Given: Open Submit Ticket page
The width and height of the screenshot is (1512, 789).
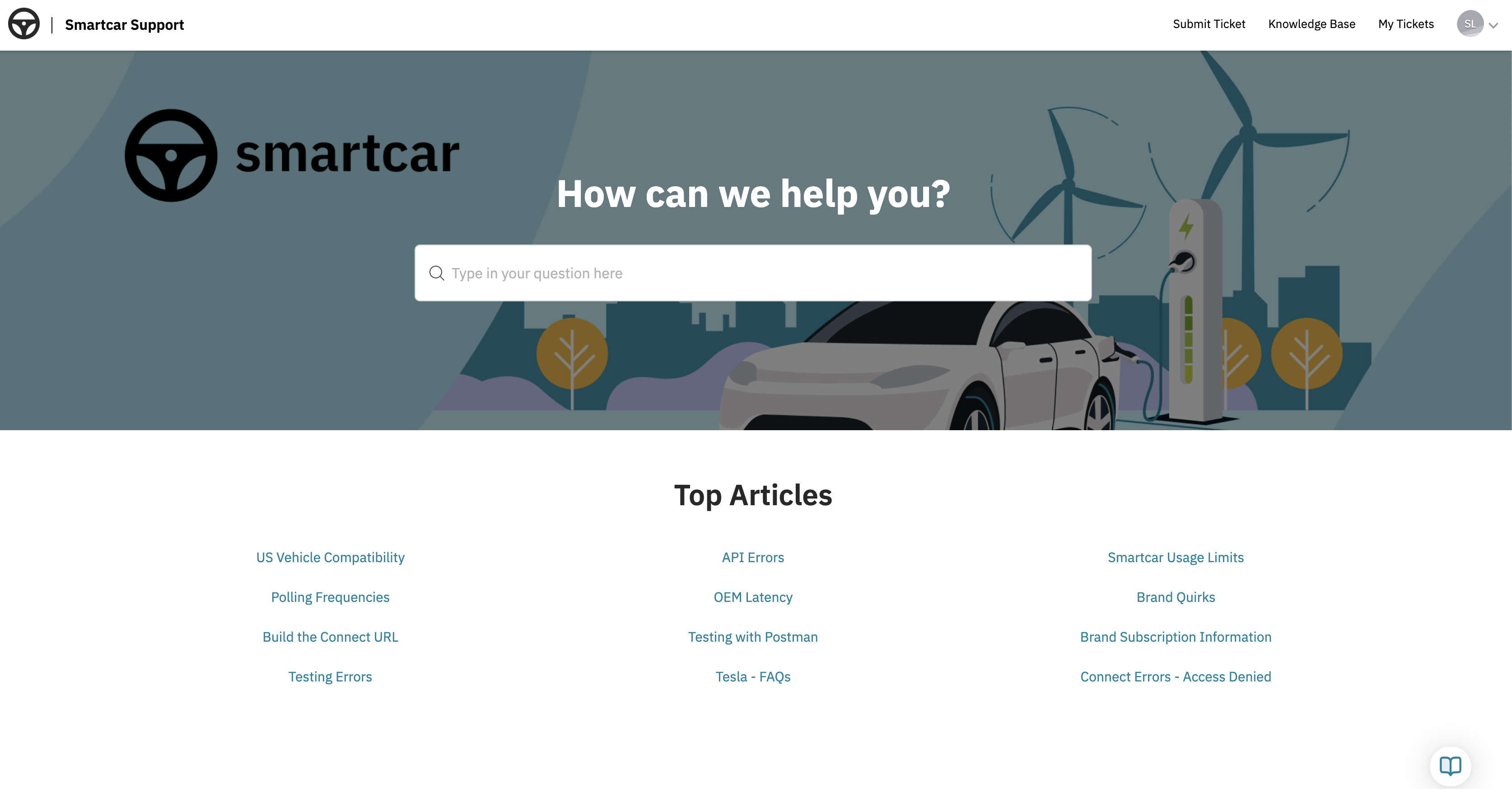Looking at the screenshot, I should [1209, 24].
